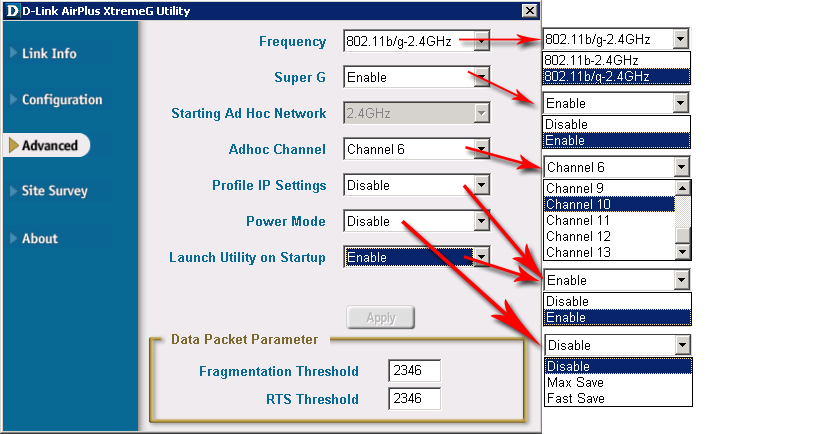Select Channel 12 in the channel list
Image resolution: width=838 pixels, height=434 pixels.
click(x=609, y=236)
